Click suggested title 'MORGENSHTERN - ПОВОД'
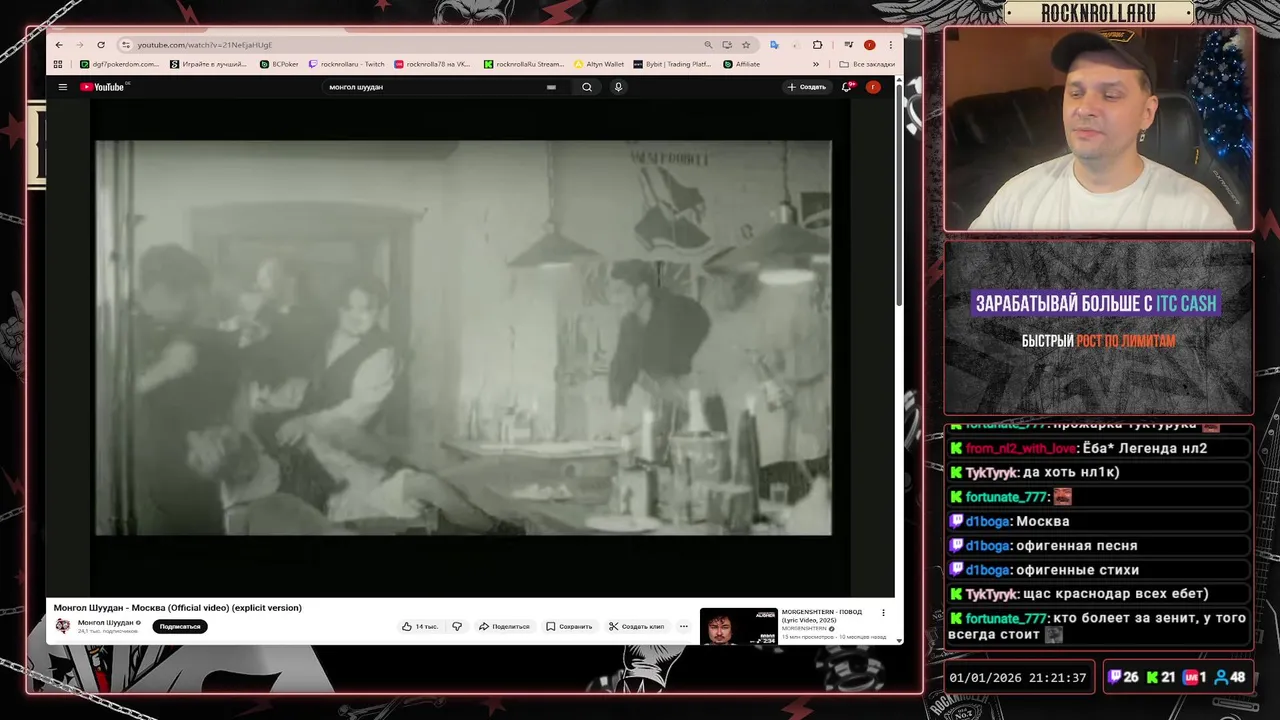The height and width of the screenshot is (720, 1280). (821, 615)
